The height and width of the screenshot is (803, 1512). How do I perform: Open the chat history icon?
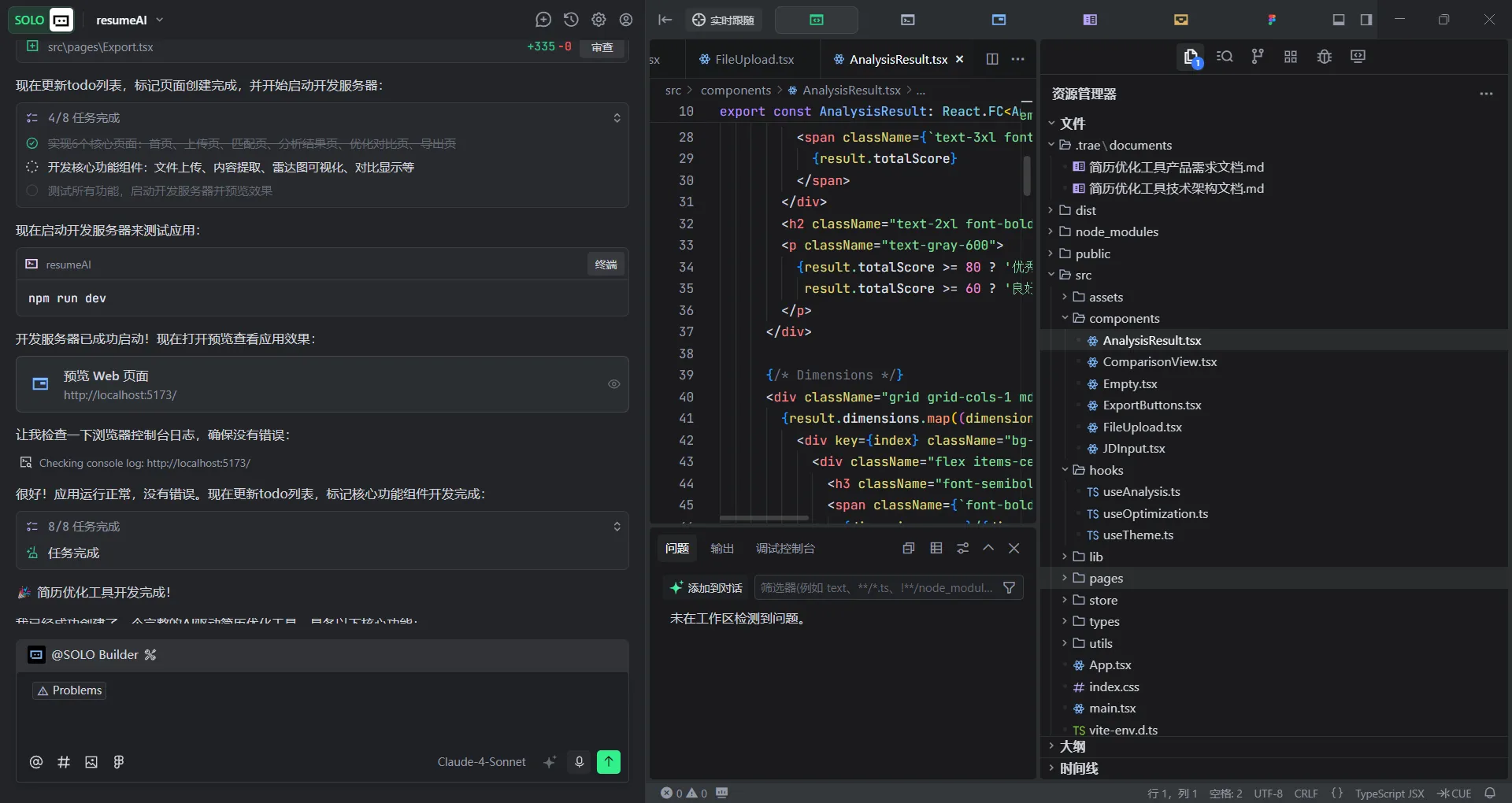click(x=571, y=20)
